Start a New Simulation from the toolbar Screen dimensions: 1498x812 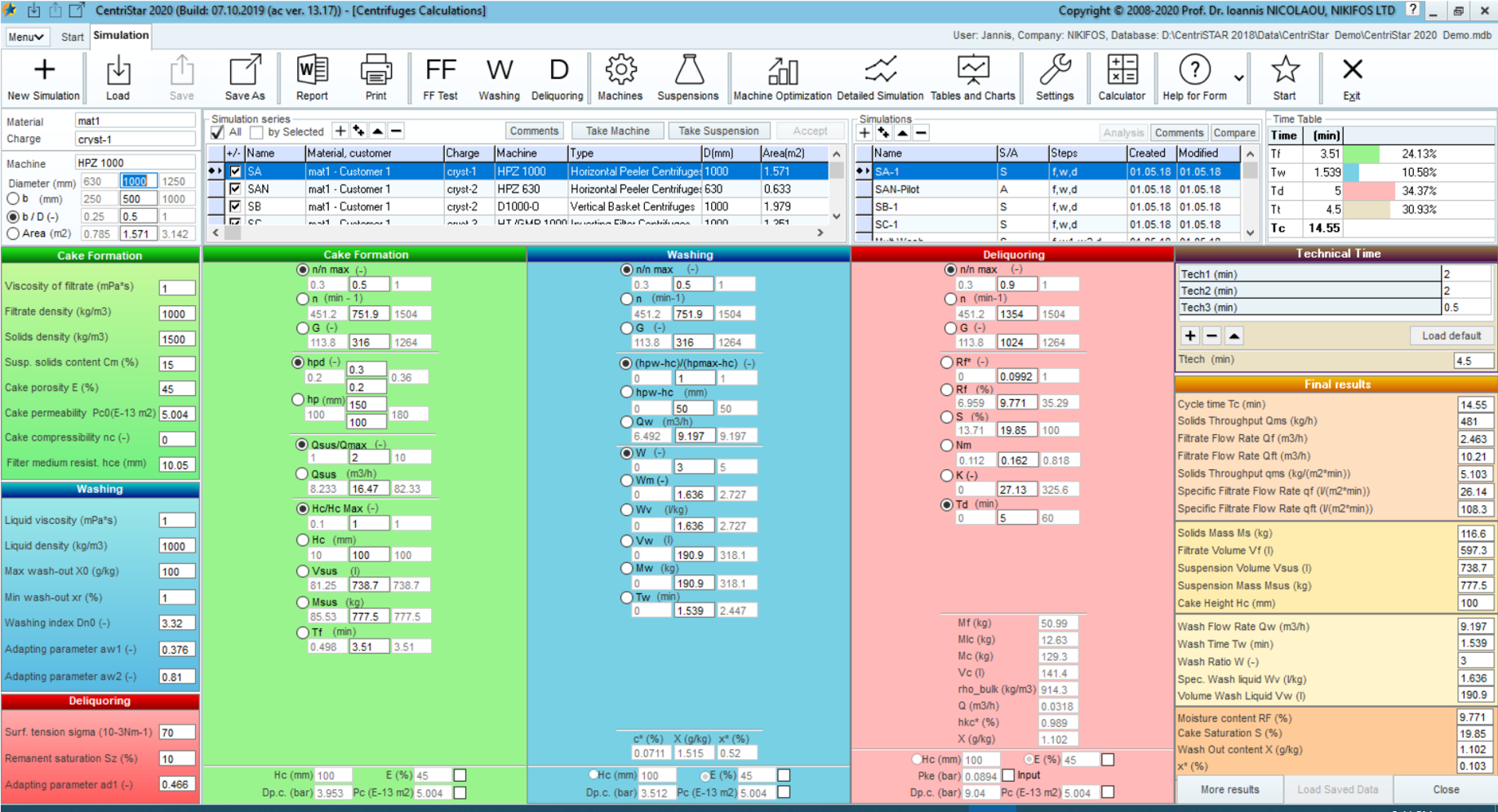(43, 79)
